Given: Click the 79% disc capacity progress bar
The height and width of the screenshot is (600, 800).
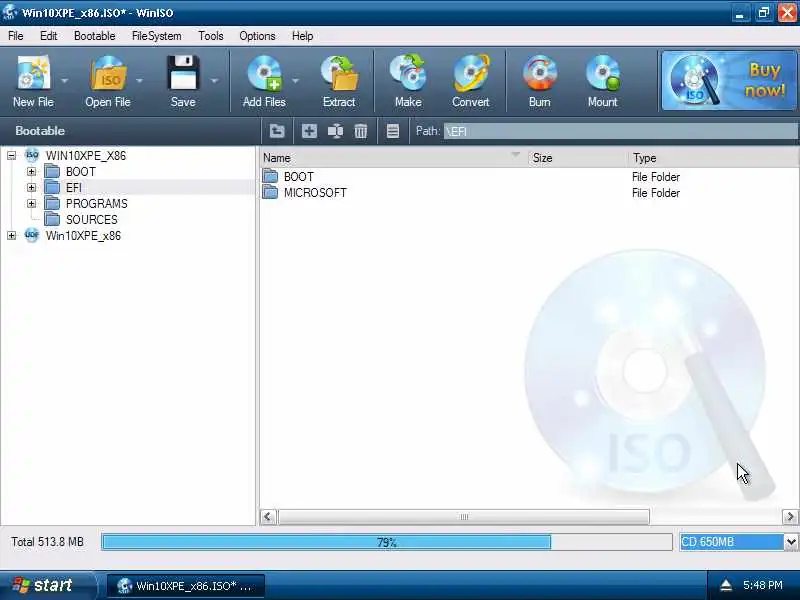Looking at the screenshot, I should pyautogui.click(x=387, y=542).
